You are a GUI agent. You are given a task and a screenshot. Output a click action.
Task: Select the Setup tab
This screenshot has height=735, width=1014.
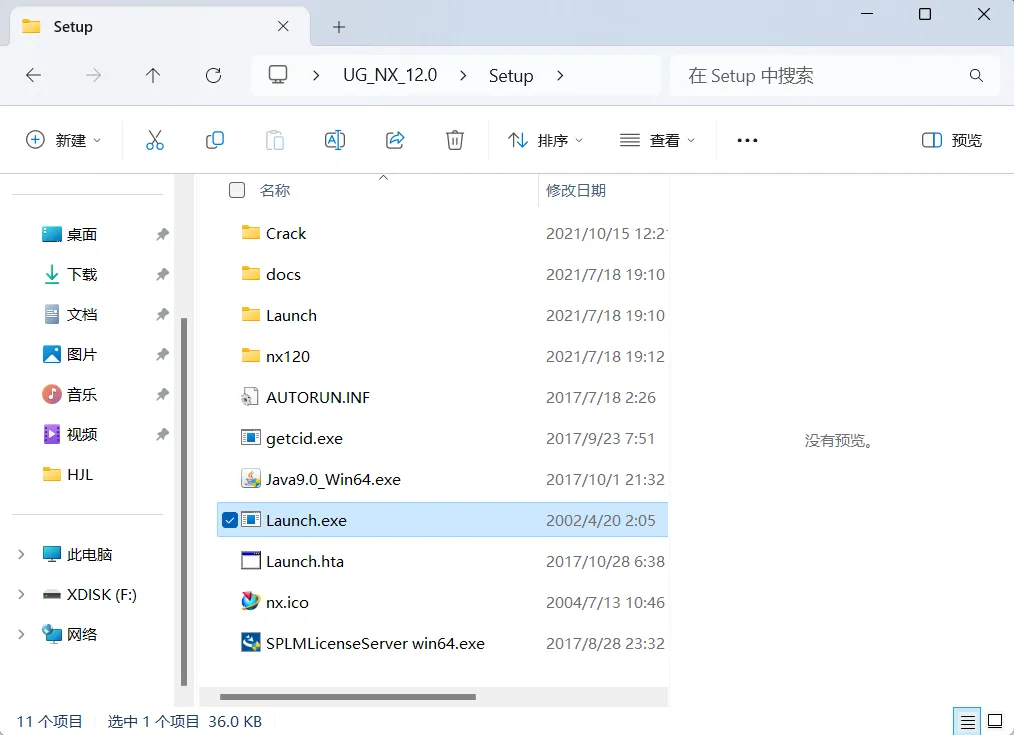(x=158, y=27)
